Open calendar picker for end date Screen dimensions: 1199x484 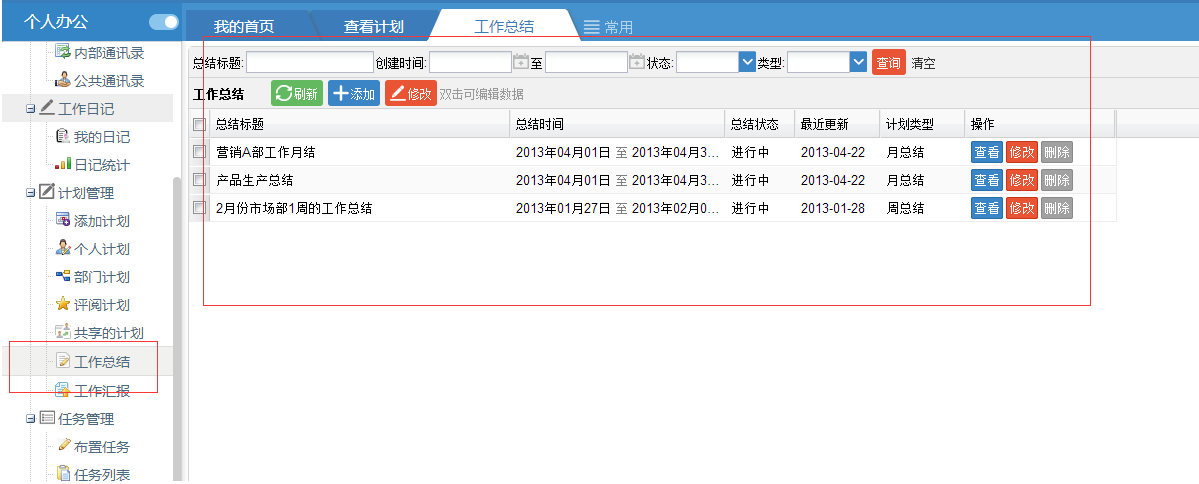[637, 62]
